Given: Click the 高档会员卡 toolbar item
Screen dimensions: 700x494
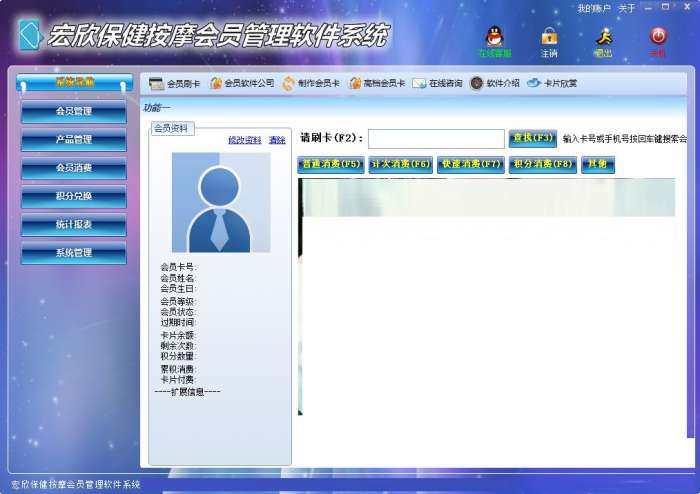Looking at the screenshot, I should click(377, 83).
